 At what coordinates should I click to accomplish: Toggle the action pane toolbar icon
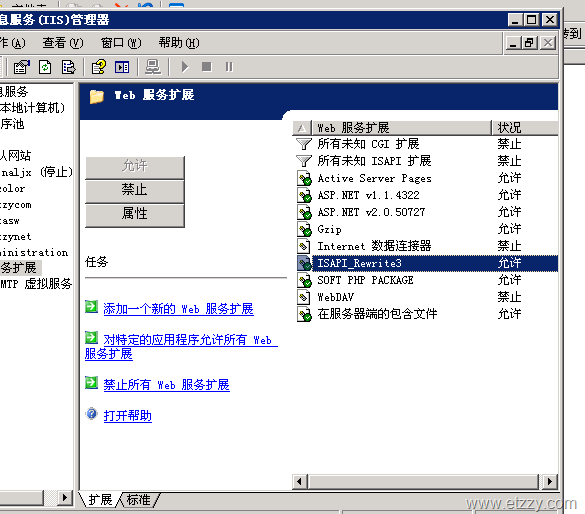[122, 67]
